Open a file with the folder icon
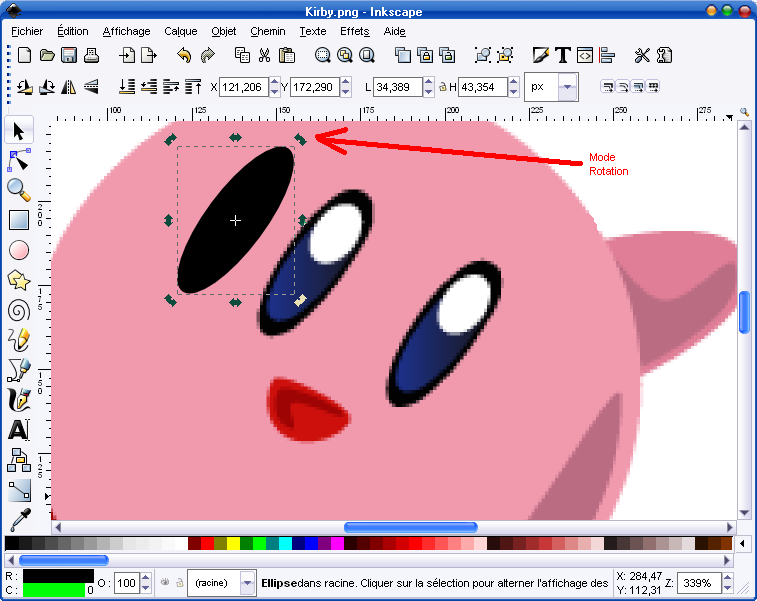Screen dimensions: 757x601 [x=47, y=56]
